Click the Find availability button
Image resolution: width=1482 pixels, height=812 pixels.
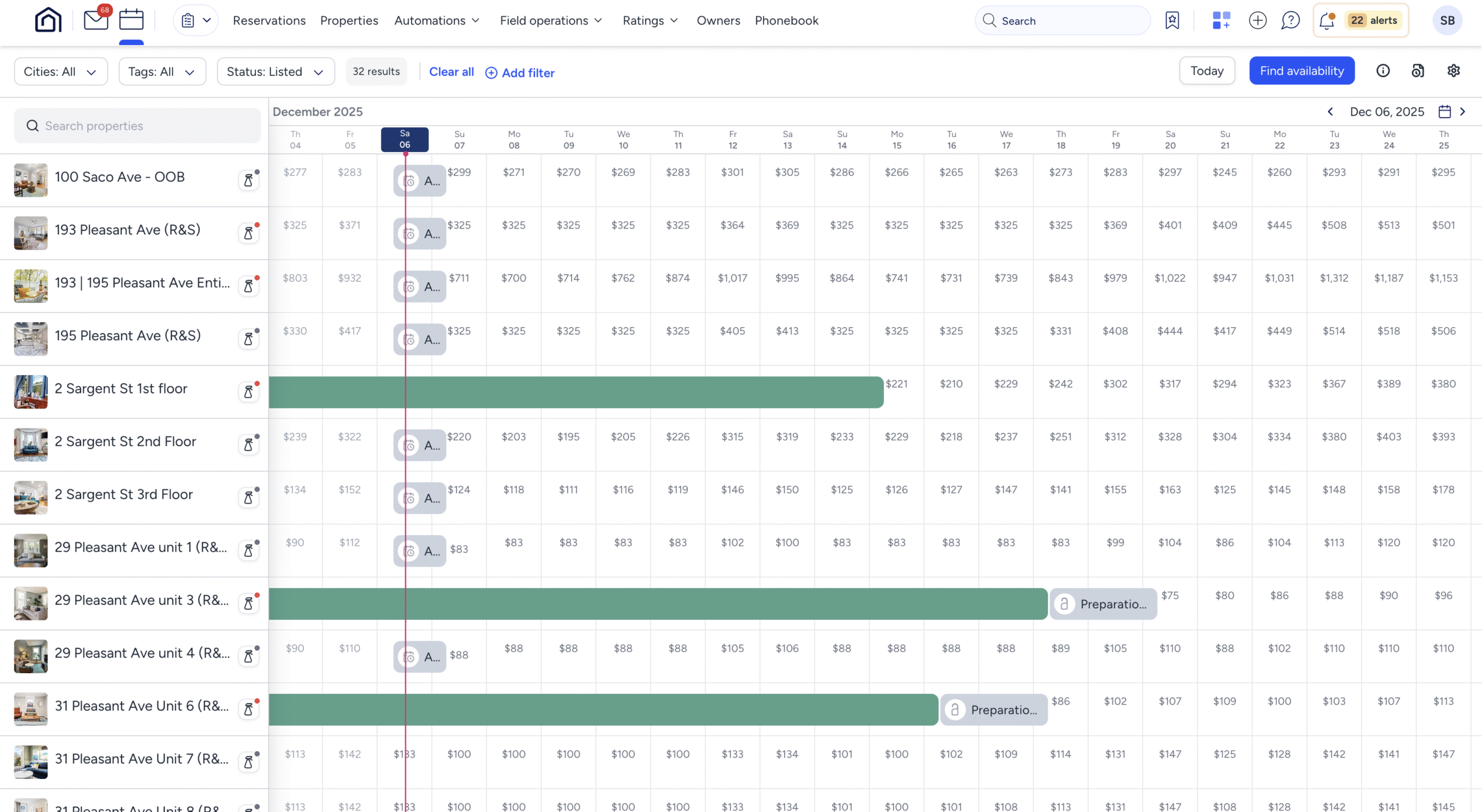tap(1301, 71)
